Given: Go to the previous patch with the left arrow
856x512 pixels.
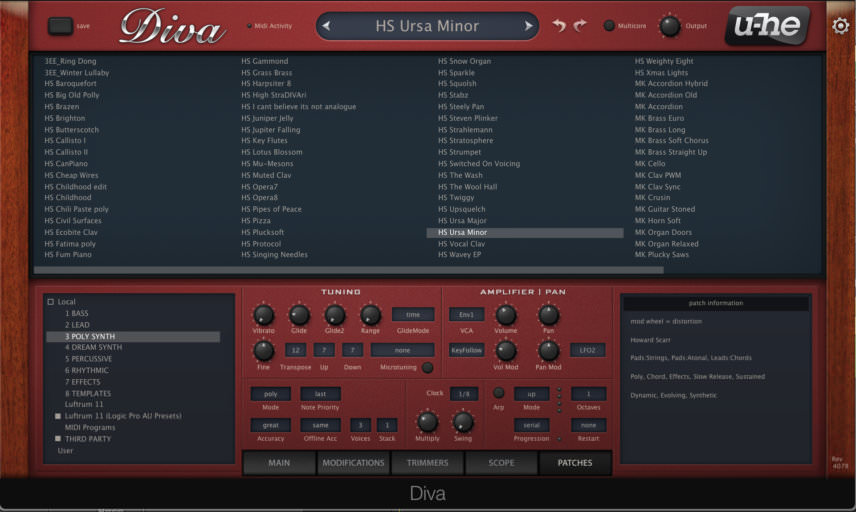Looking at the screenshot, I should (x=326, y=26).
